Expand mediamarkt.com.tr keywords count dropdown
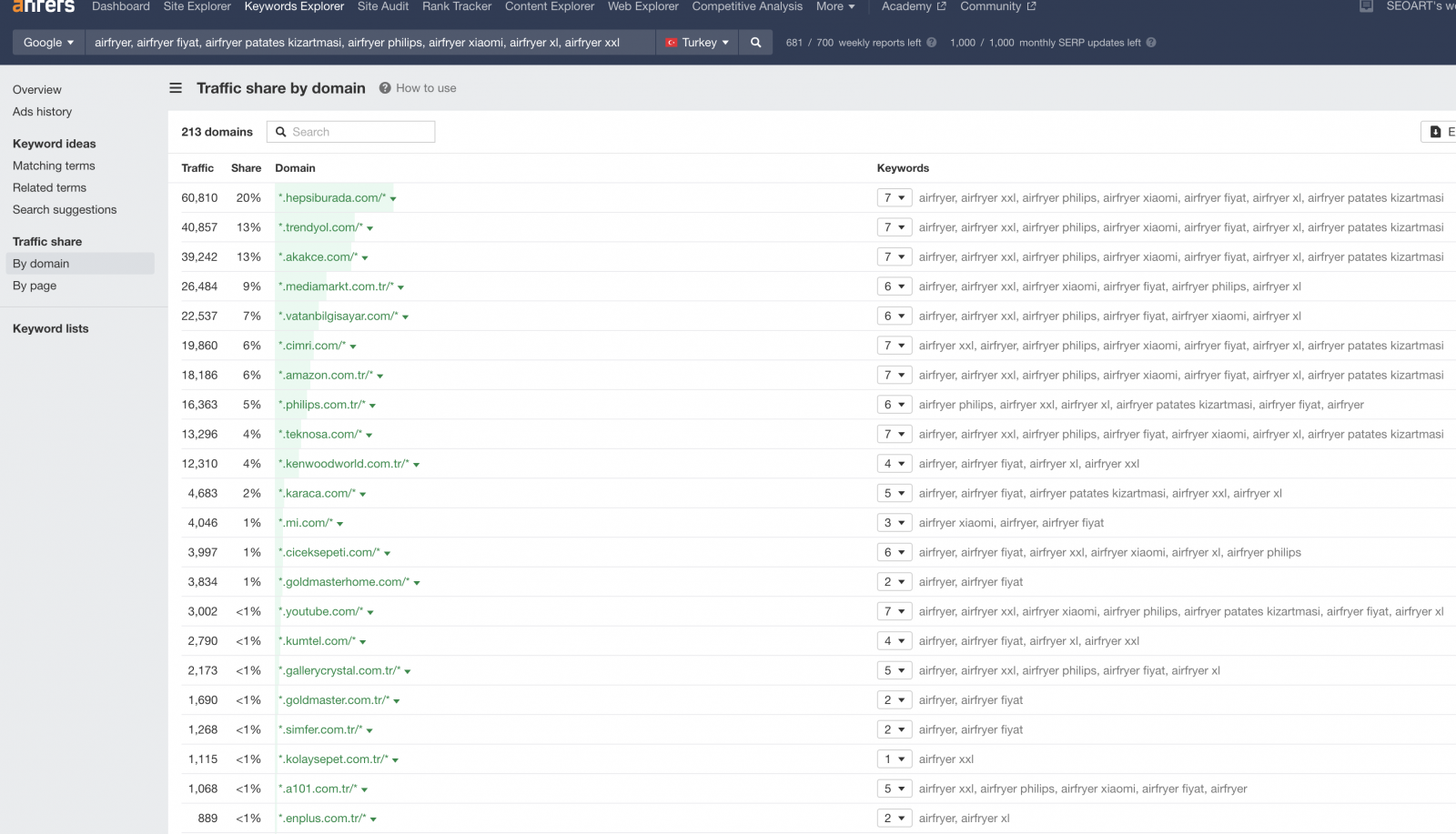Image resolution: width=1456 pixels, height=834 pixels. [x=894, y=286]
